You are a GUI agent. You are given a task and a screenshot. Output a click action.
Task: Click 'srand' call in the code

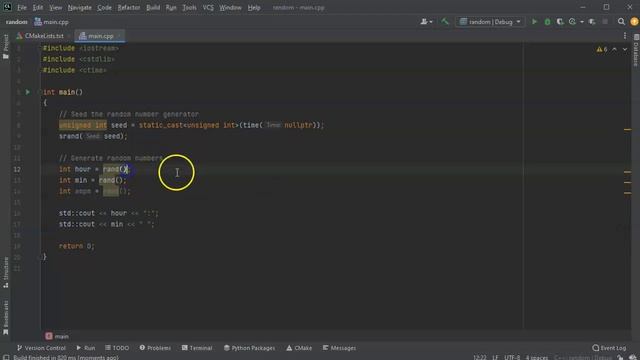point(69,136)
